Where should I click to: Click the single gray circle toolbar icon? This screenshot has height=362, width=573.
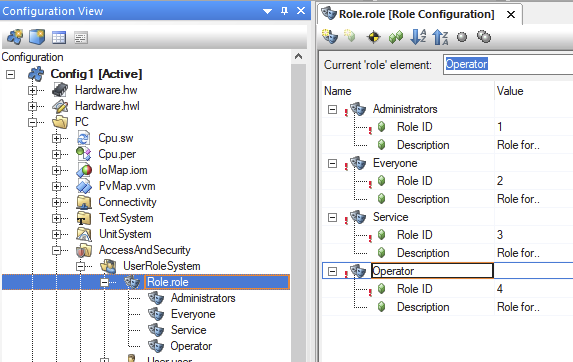(462, 37)
